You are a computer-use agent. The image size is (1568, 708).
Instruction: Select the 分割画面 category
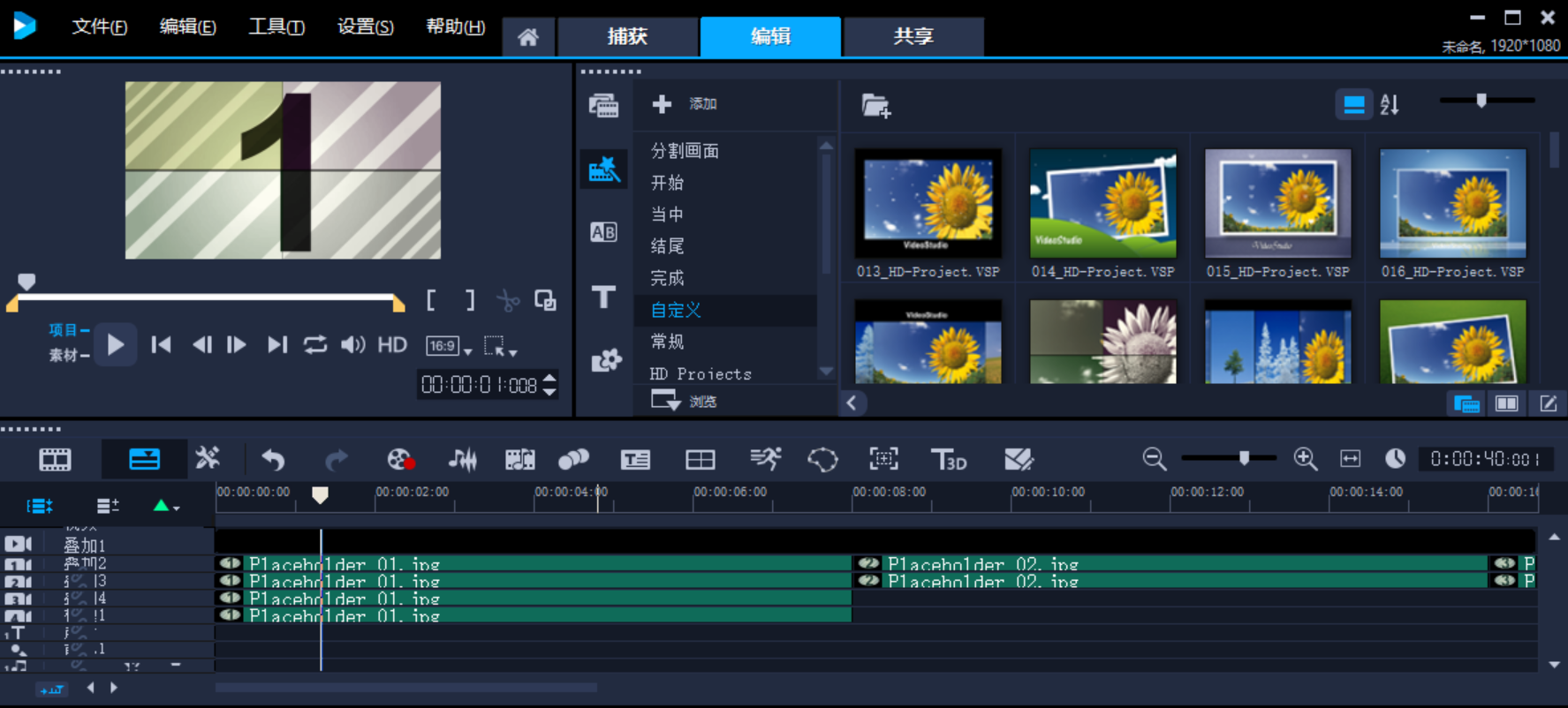pos(685,151)
